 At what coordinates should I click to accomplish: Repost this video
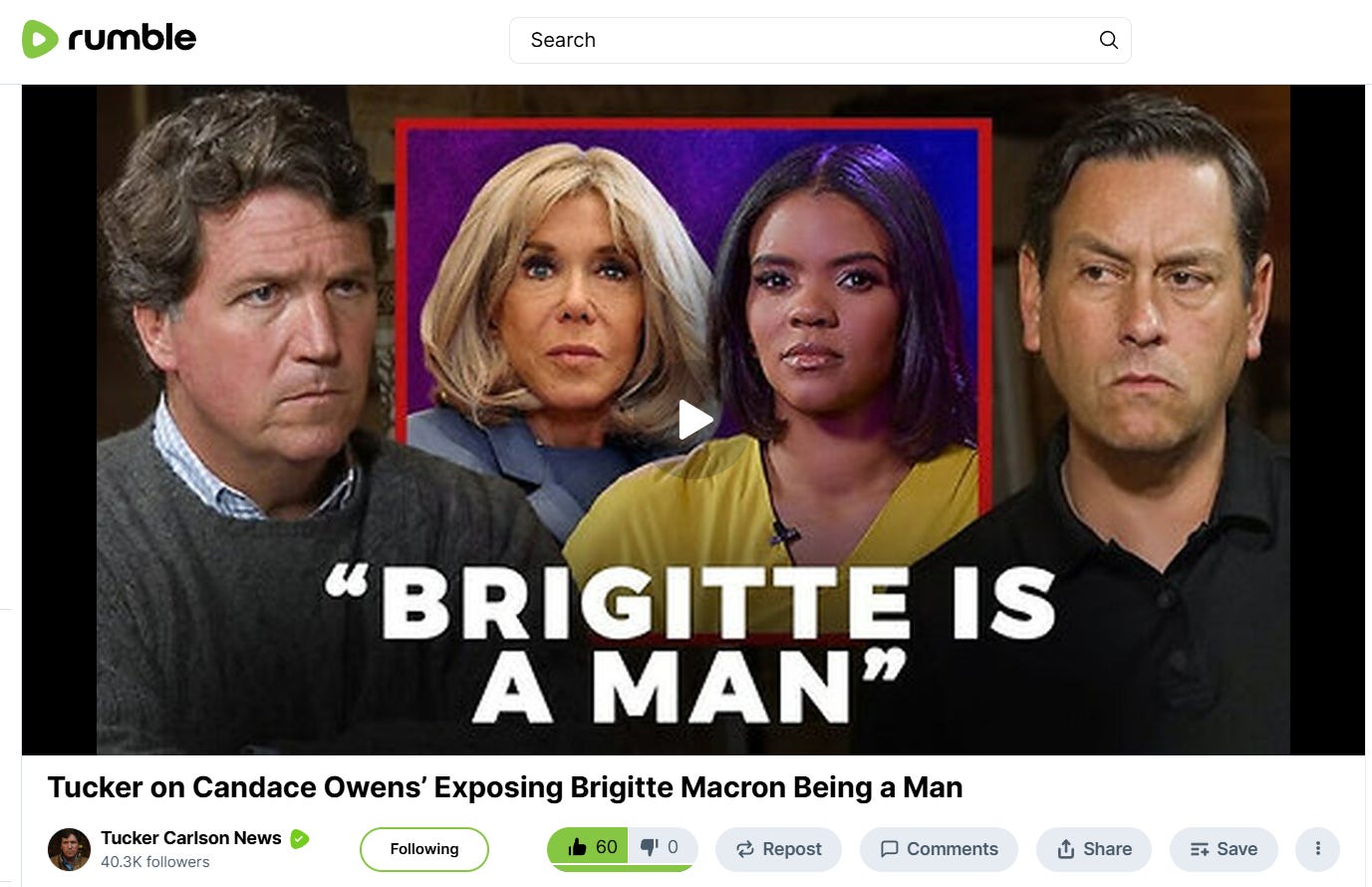point(778,849)
